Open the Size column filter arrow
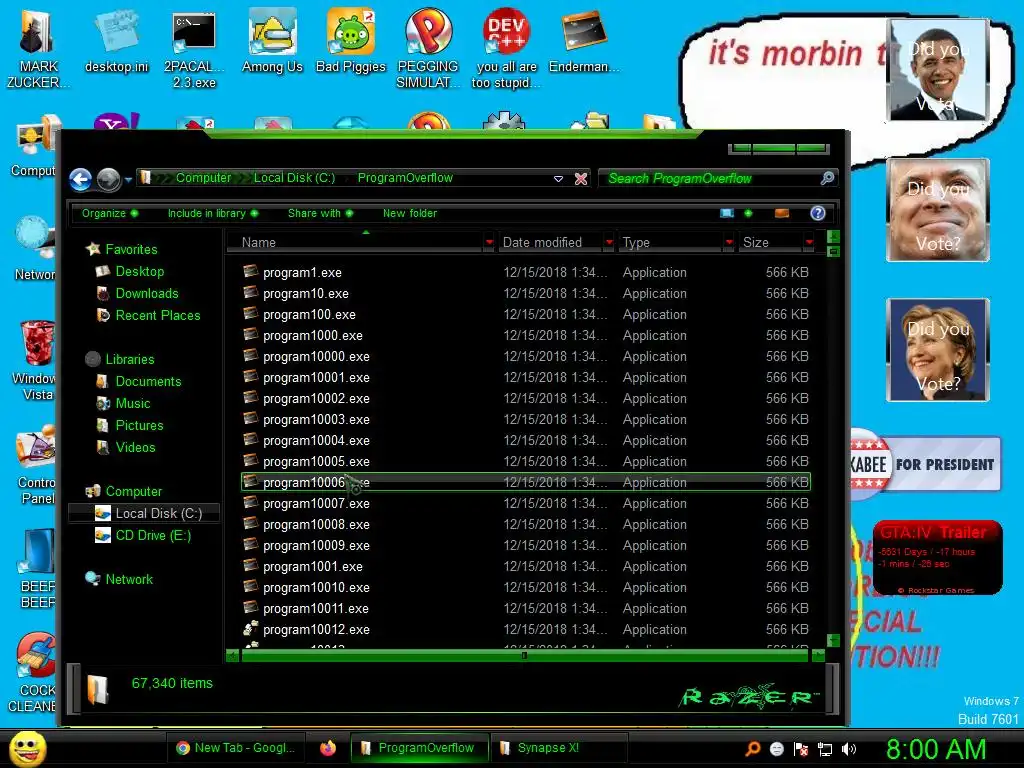This screenshot has width=1024, height=768. [810, 242]
